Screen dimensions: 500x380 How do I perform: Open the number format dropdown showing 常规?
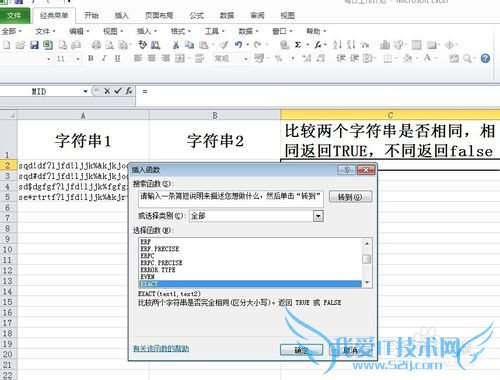click(246, 59)
